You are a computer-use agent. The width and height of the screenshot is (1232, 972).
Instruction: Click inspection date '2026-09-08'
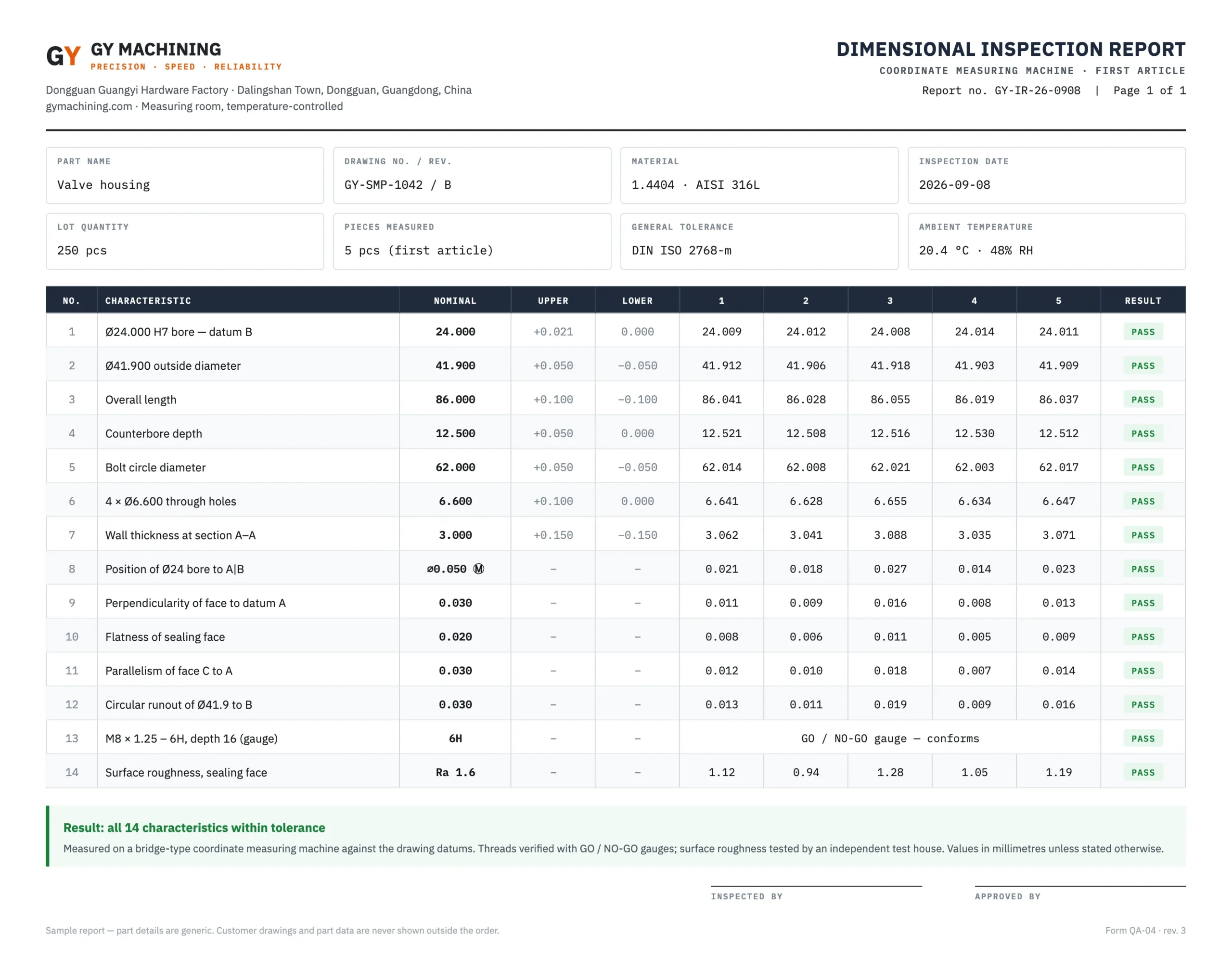954,185
